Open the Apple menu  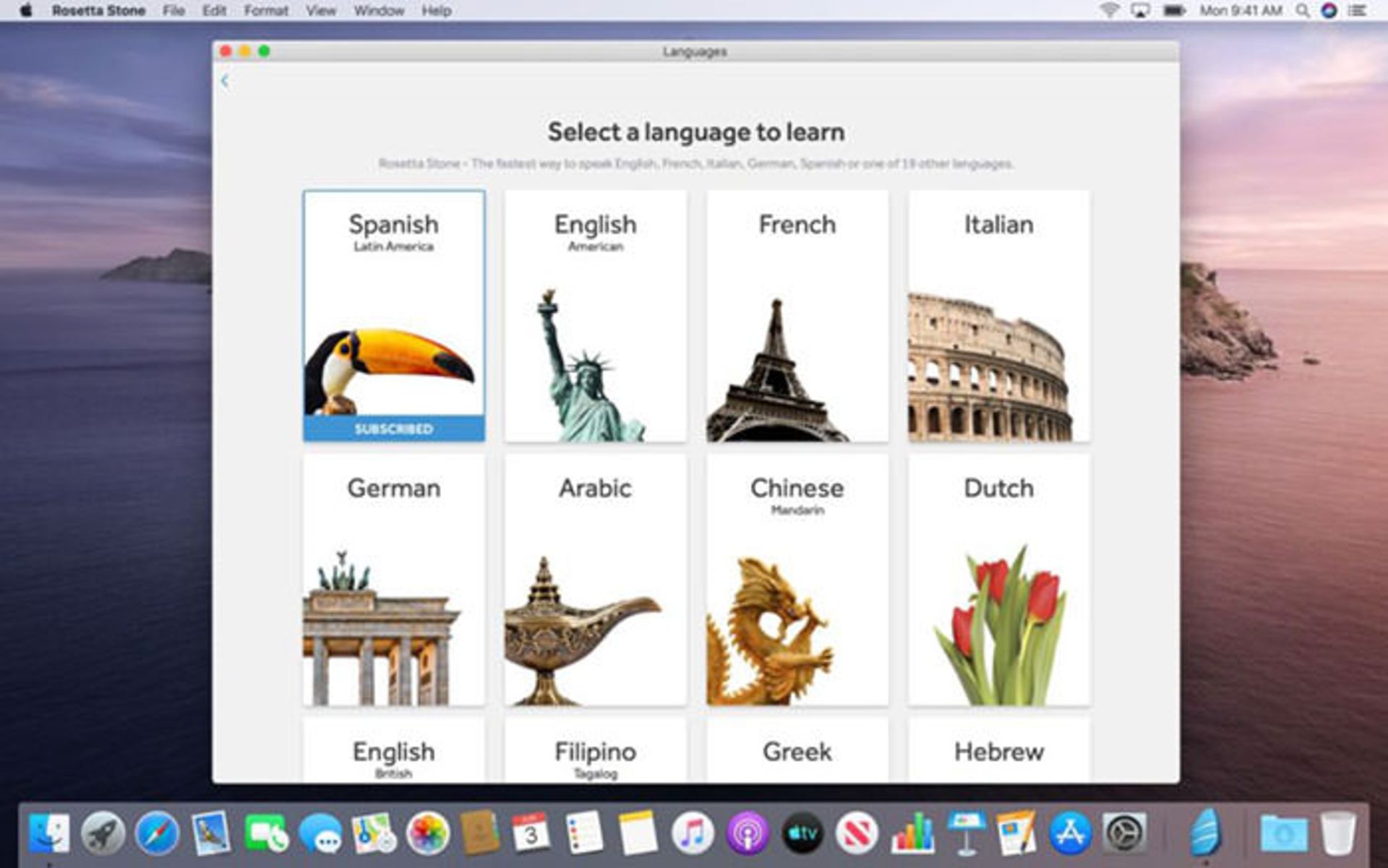tap(25, 10)
